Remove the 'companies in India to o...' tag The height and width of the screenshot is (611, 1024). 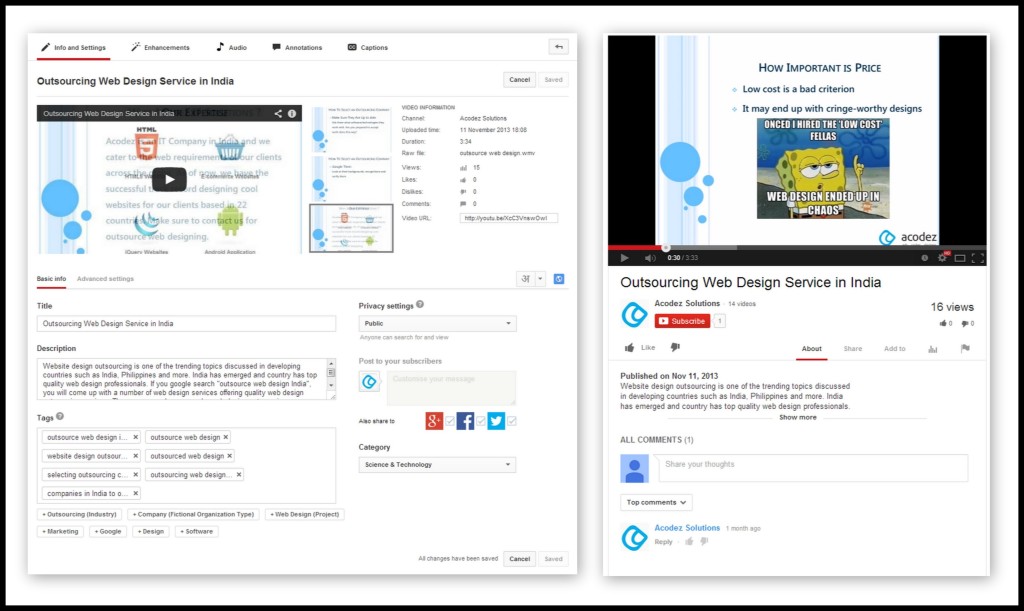point(135,494)
